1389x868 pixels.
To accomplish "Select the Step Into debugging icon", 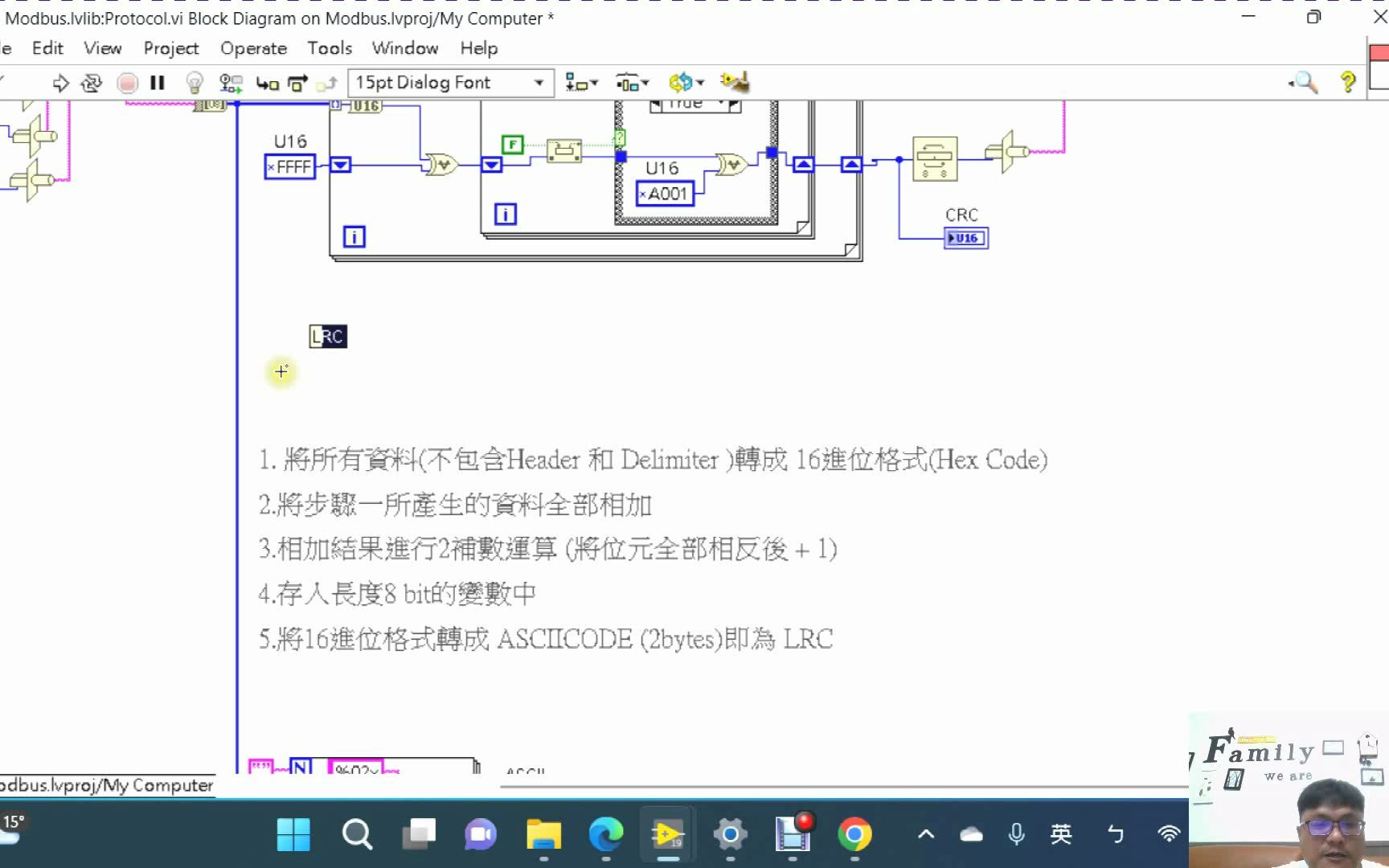I will 268,83.
